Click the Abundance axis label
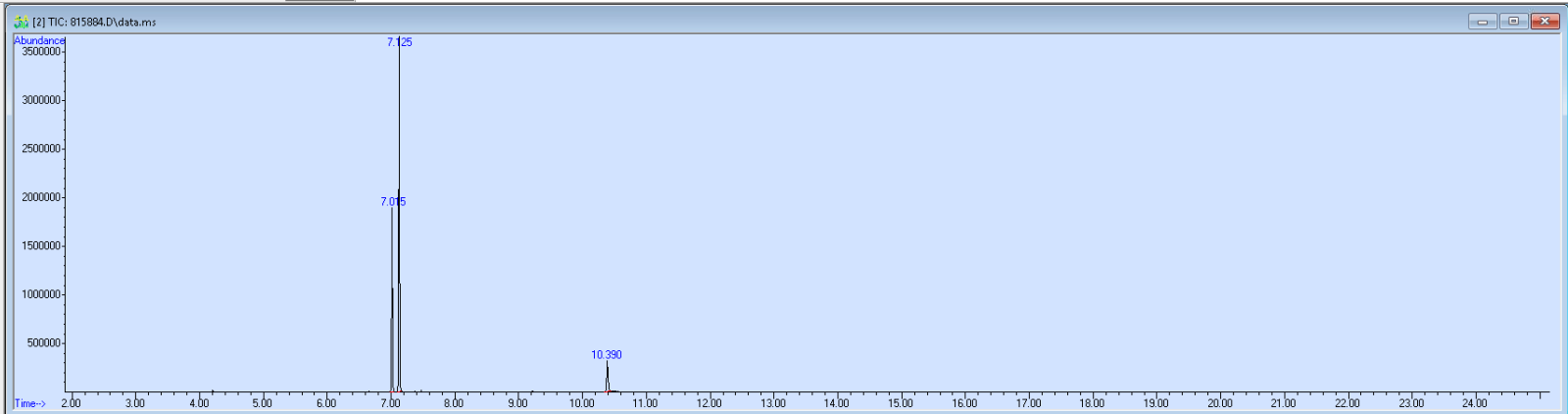 tap(39, 40)
